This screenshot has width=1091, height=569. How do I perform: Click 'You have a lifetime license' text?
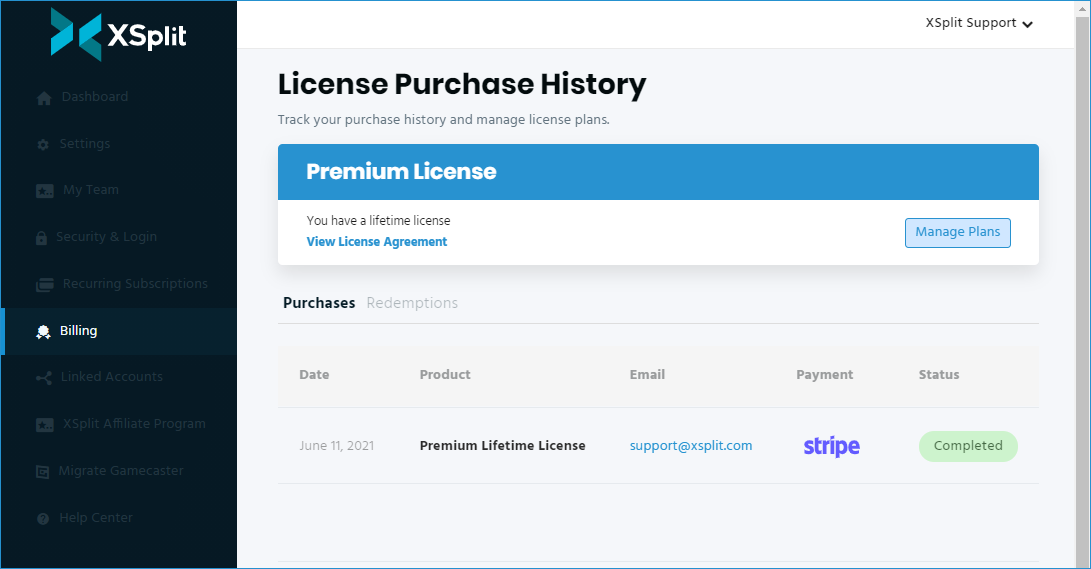(379, 221)
